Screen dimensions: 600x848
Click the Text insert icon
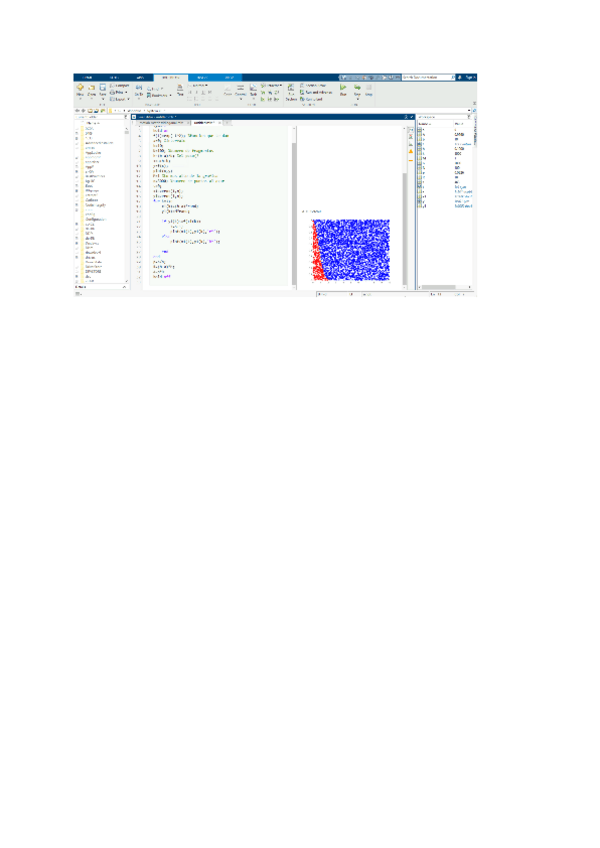pos(180,90)
